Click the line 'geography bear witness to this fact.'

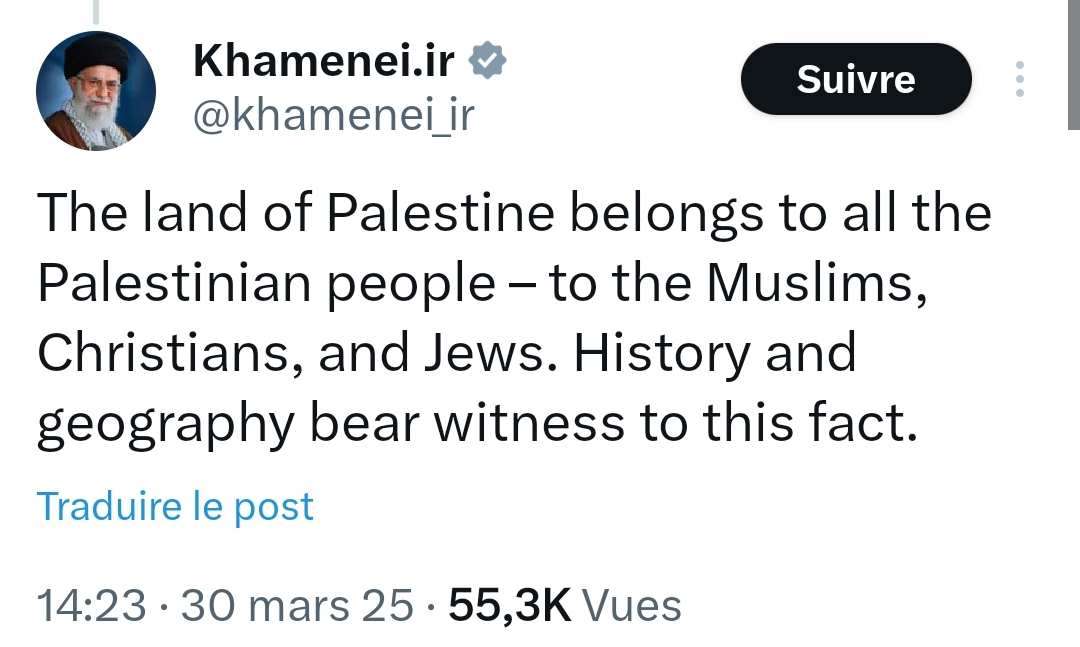coord(477,424)
